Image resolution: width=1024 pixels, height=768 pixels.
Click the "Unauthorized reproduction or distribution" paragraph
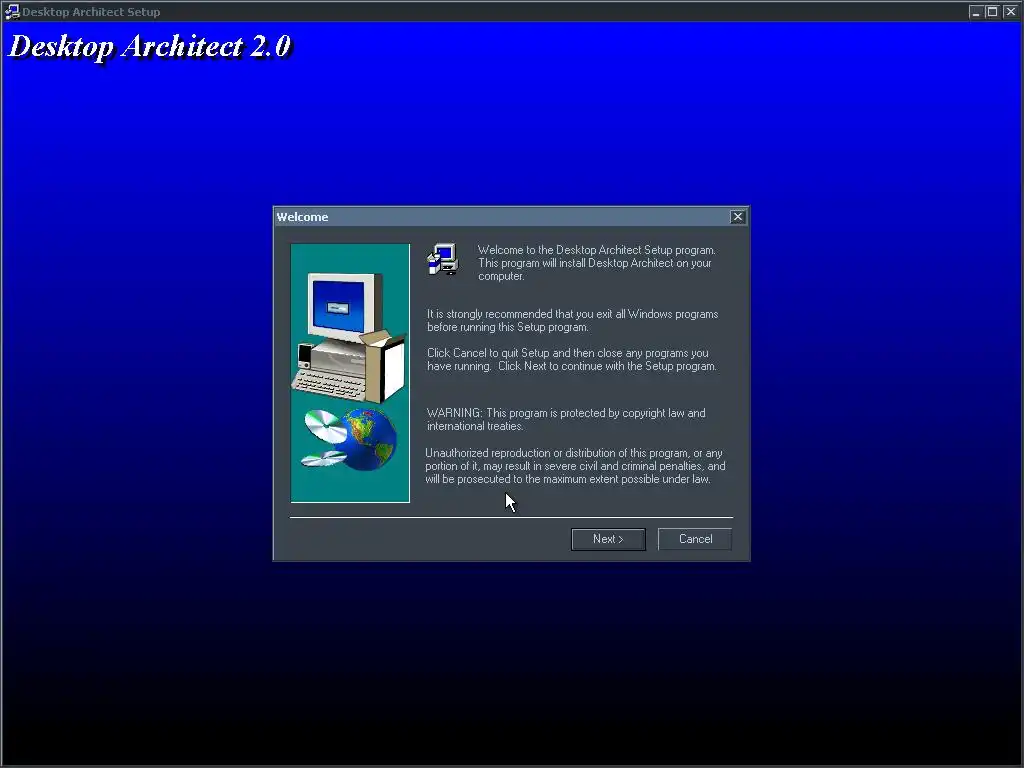point(575,466)
